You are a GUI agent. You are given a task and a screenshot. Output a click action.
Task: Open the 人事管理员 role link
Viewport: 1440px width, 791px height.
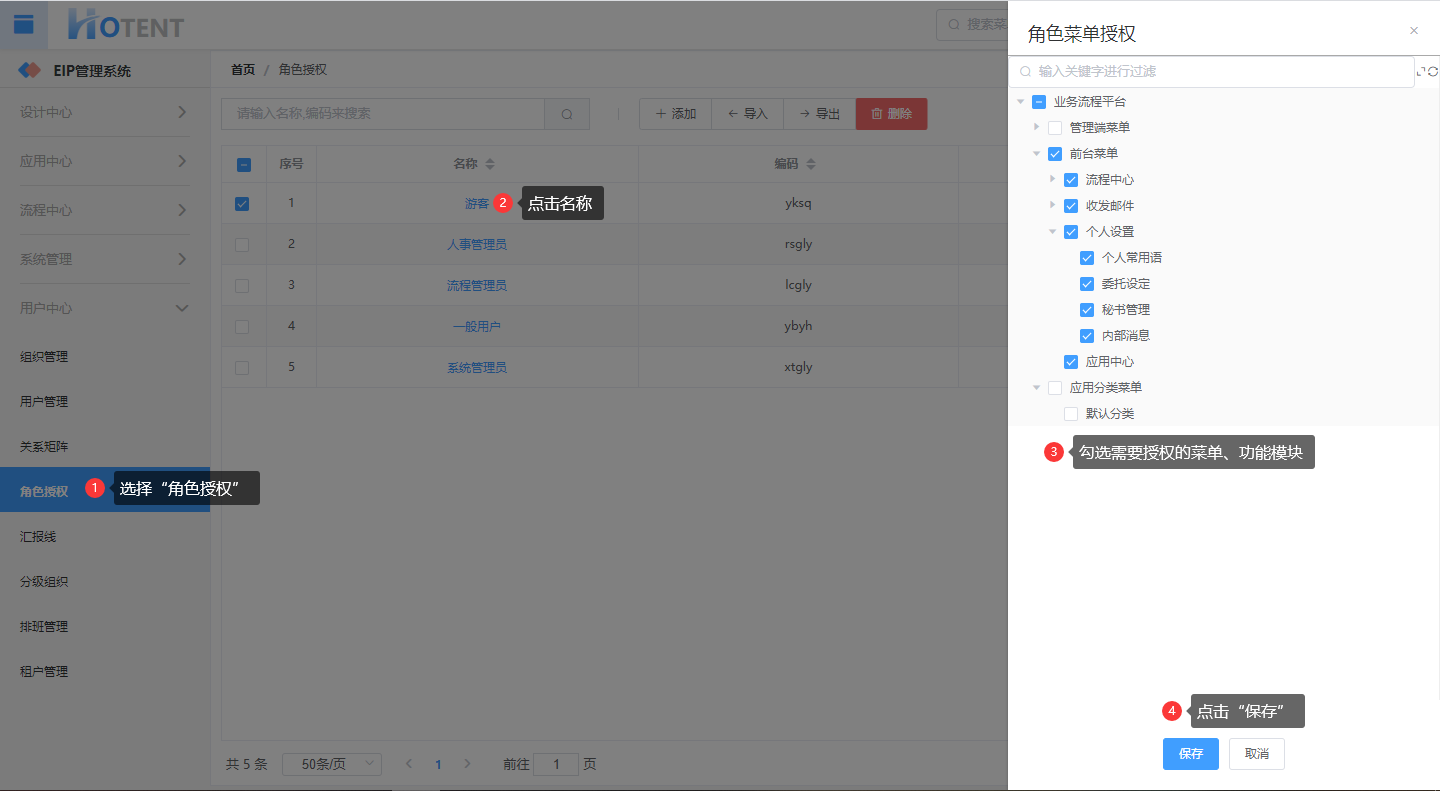point(476,244)
